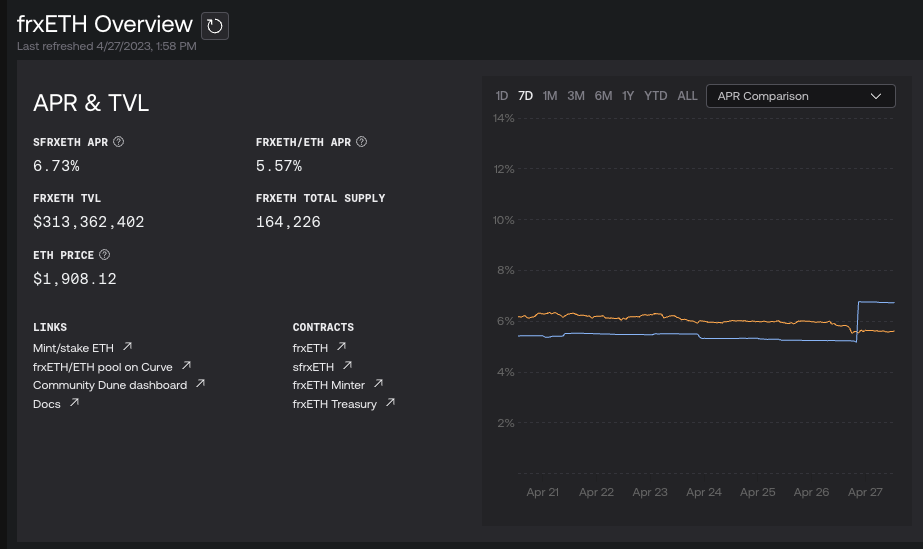The image size is (923, 549).
Task: Select the 1D time range
Action: point(502,96)
